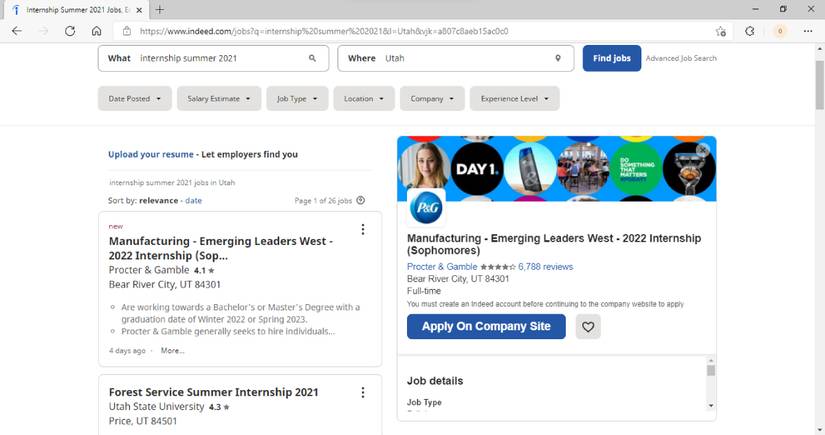Click More... on Manufacturing job card
The width and height of the screenshot is (825, 435).
(x=173, y=350)
